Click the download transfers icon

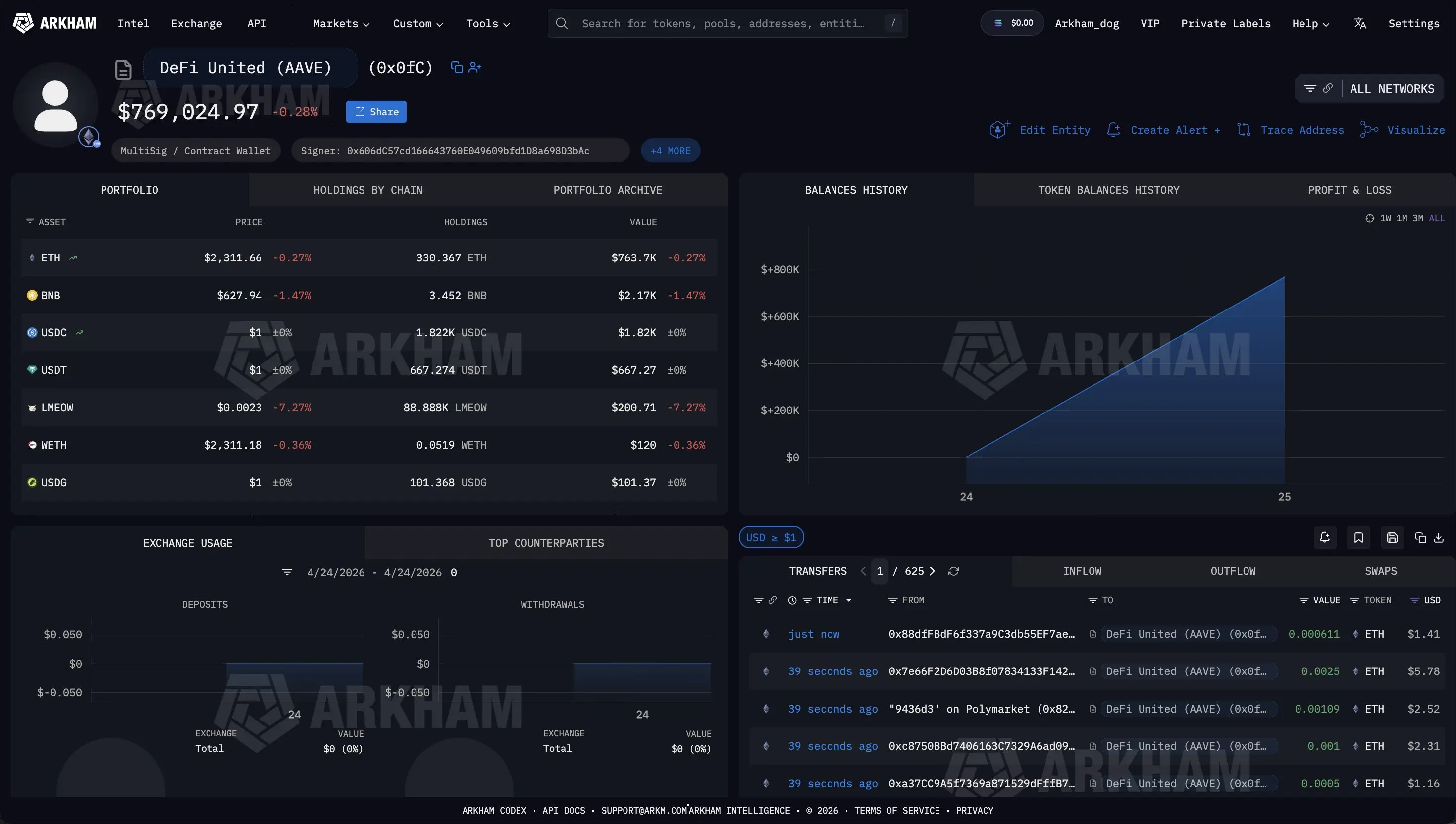point(1439,538)
